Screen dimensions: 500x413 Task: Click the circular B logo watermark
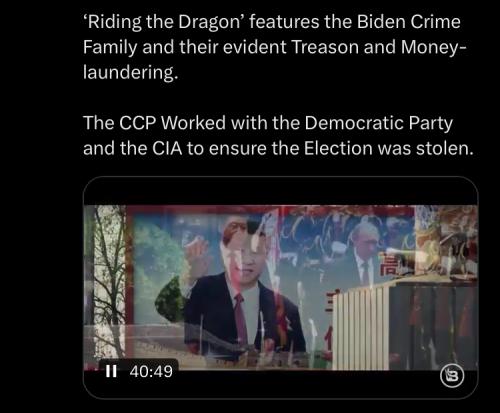coord(452,376)
